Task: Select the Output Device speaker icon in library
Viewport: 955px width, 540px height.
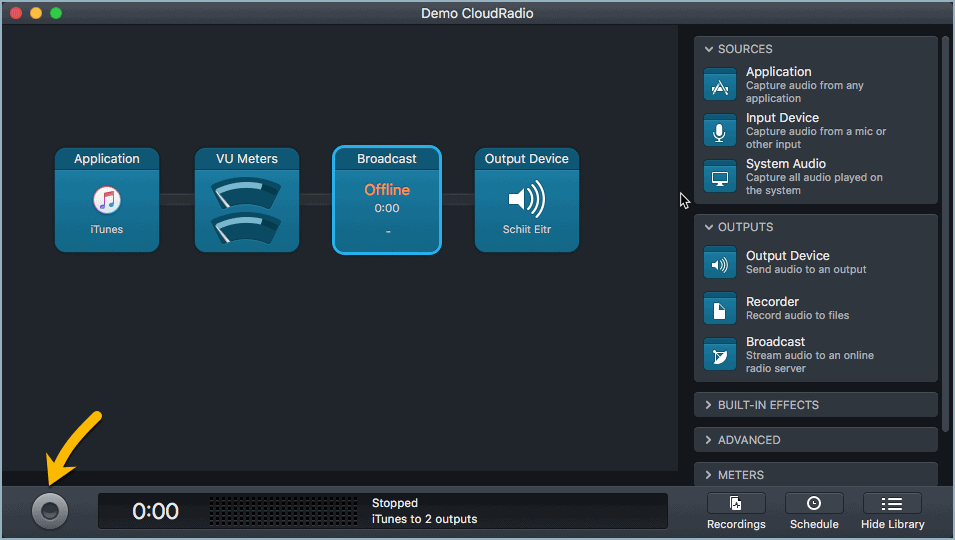Action: [719, 265]
